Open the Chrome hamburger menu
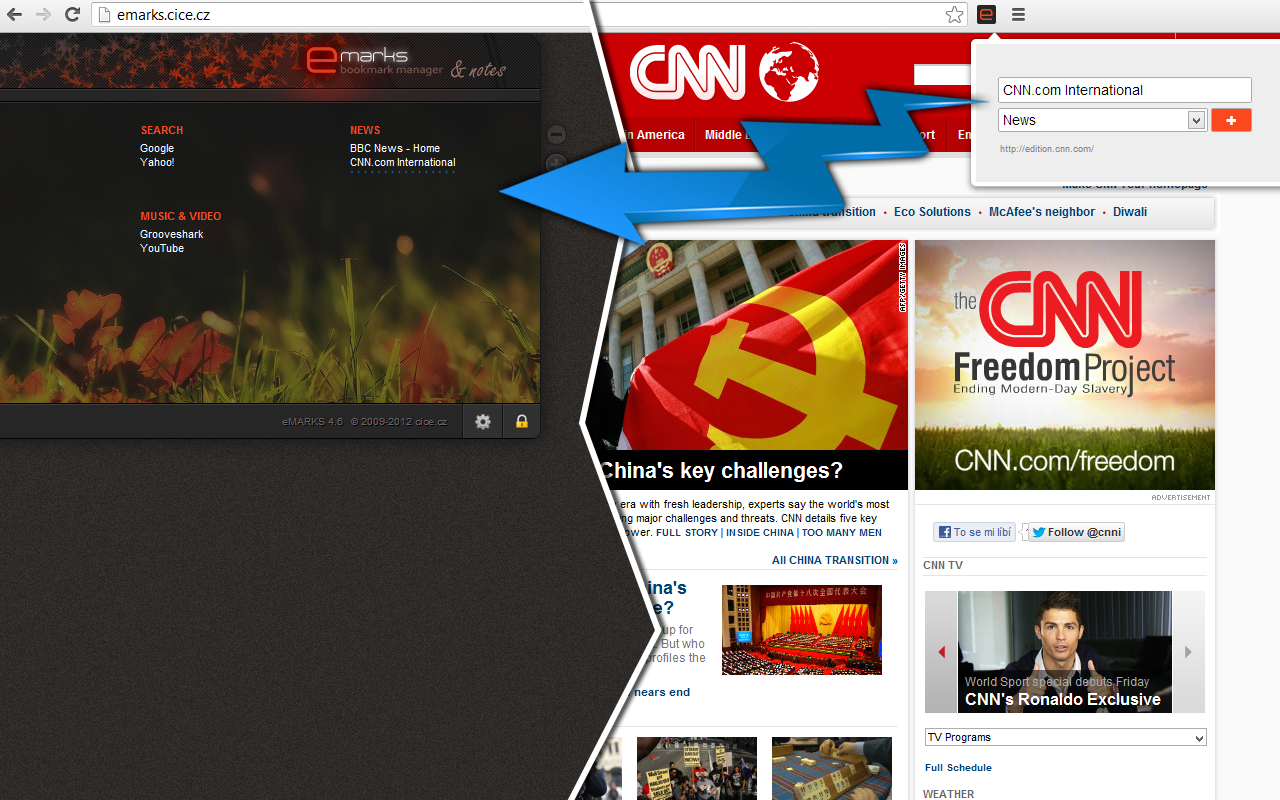This screenshot has height=800, width=1280. [1018, 15]
